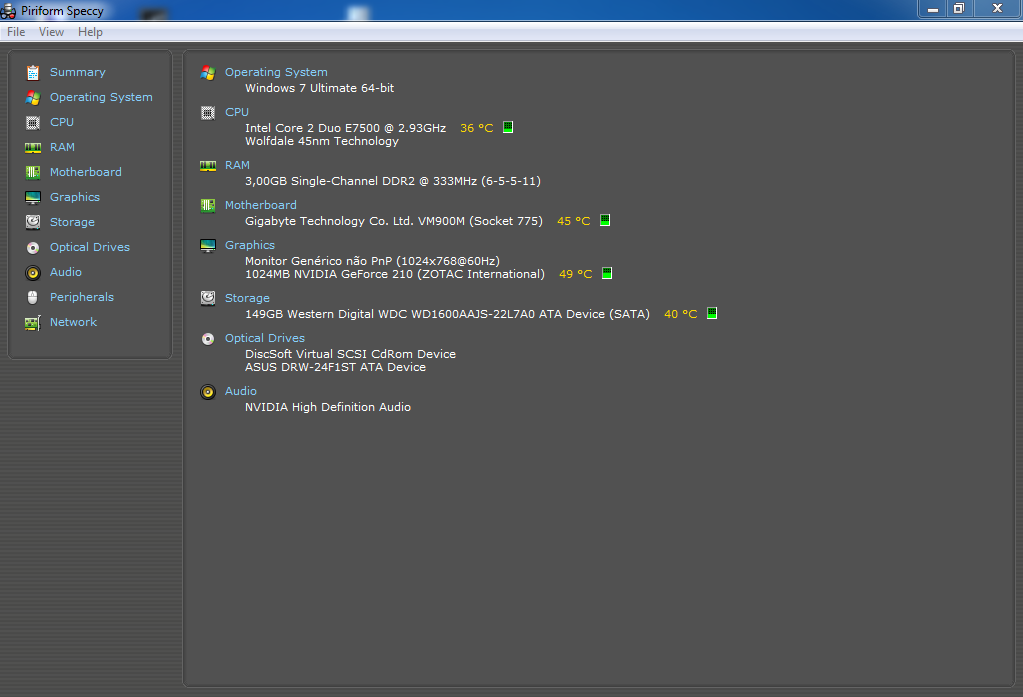This screenshot has height=697, width=1023.
Task: Open Motherboard section from sidebar
Action: pos(85,172)
